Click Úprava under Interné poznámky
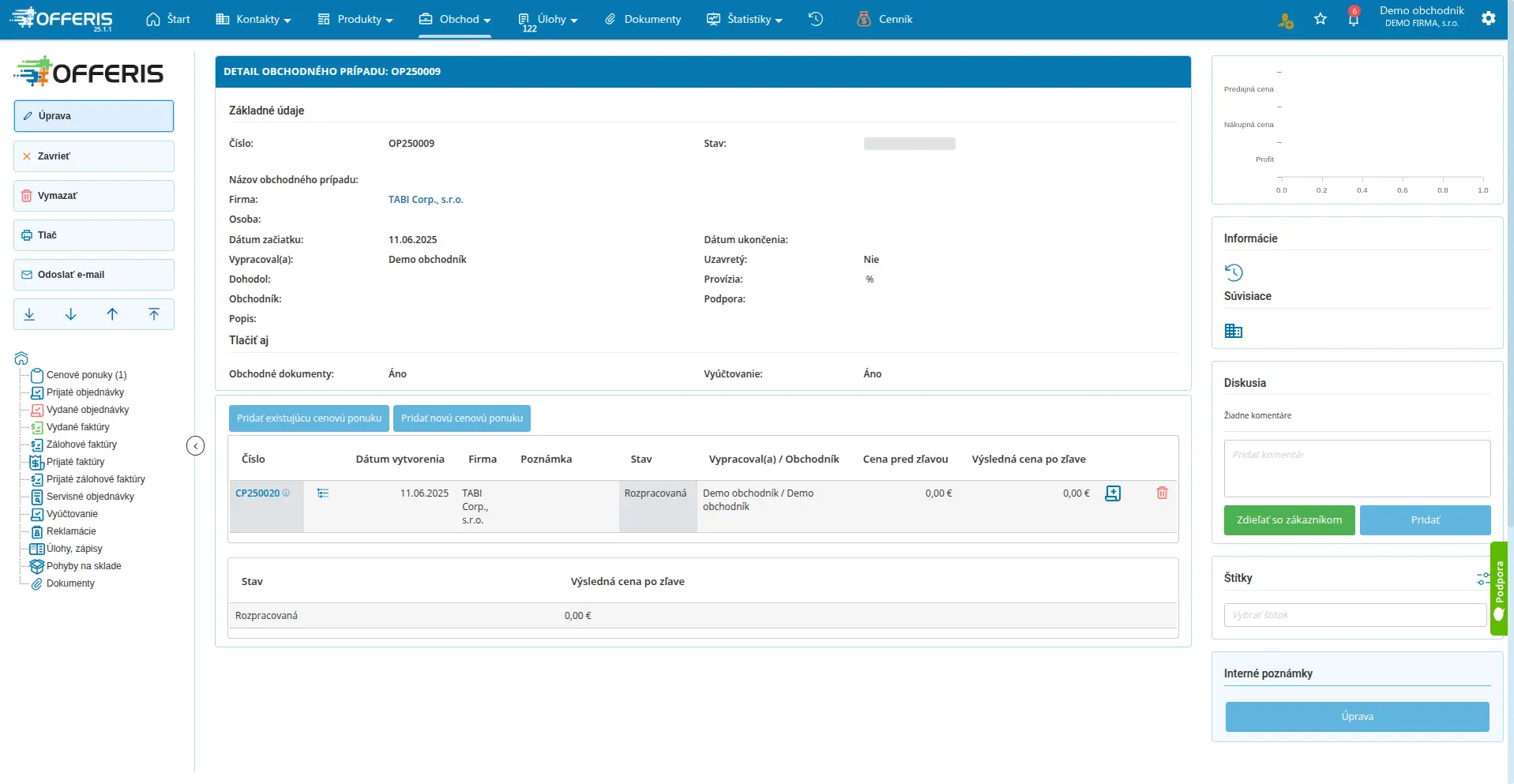Viewport: 1514px width, 784px height. pyautogui.click(x=1357, y=717)
